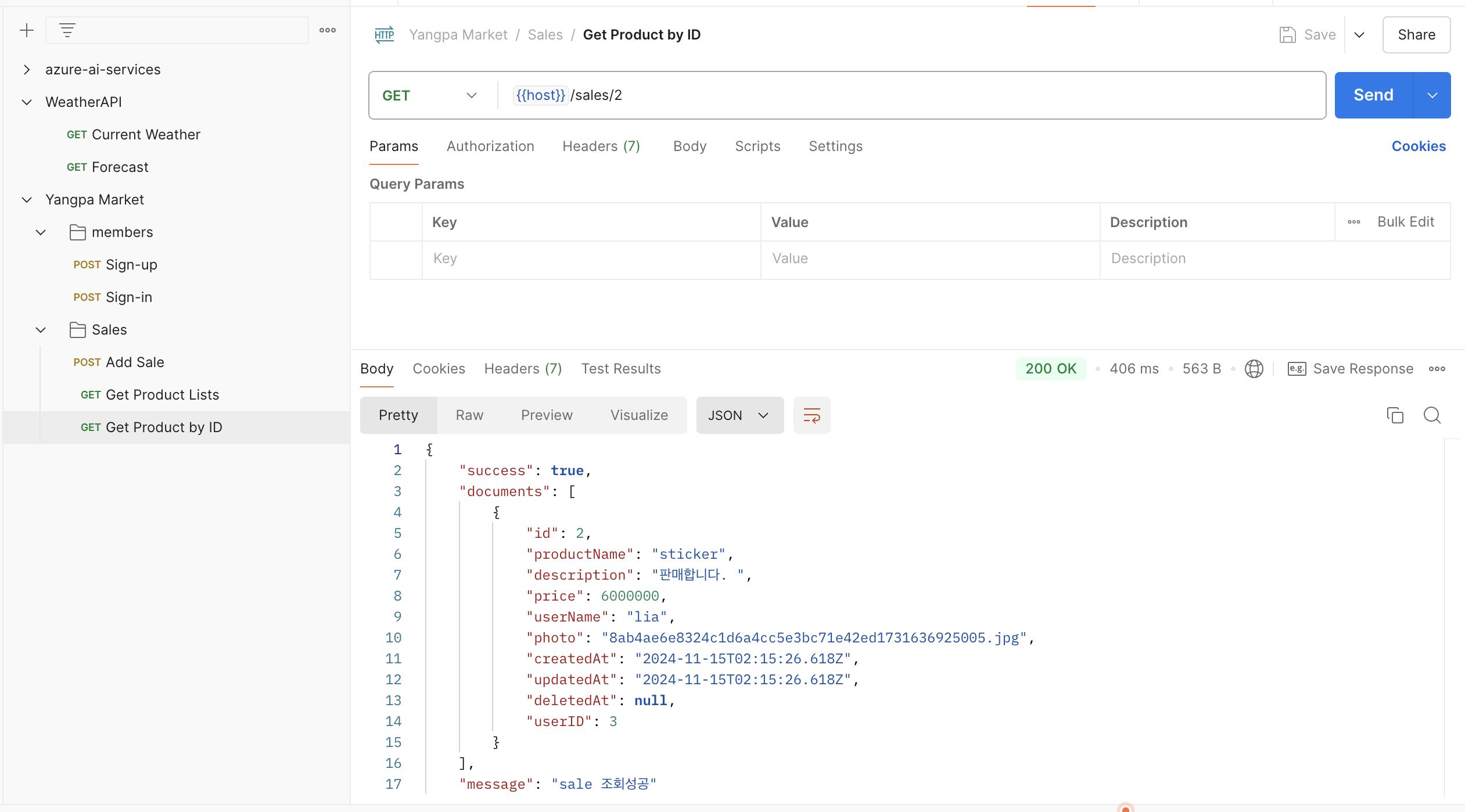Image resolution: width=1465 pixels, height=812 pixels.
Task: Click the plus icon to create new collection
Action: pyautogui.click(x=27, y=30)
